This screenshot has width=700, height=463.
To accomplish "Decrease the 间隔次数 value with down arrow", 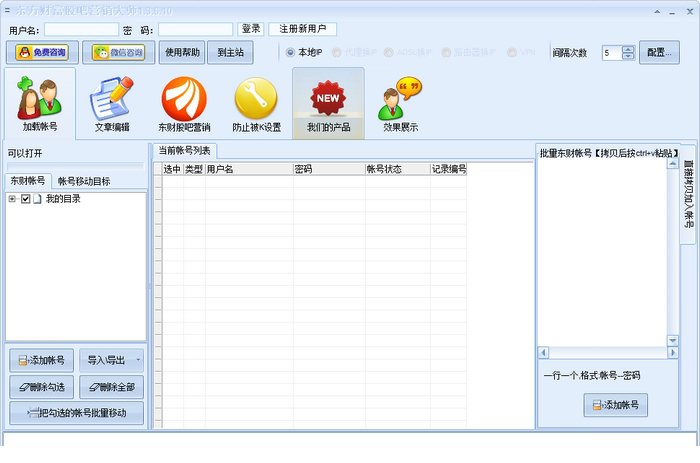I will click(628, 56).
